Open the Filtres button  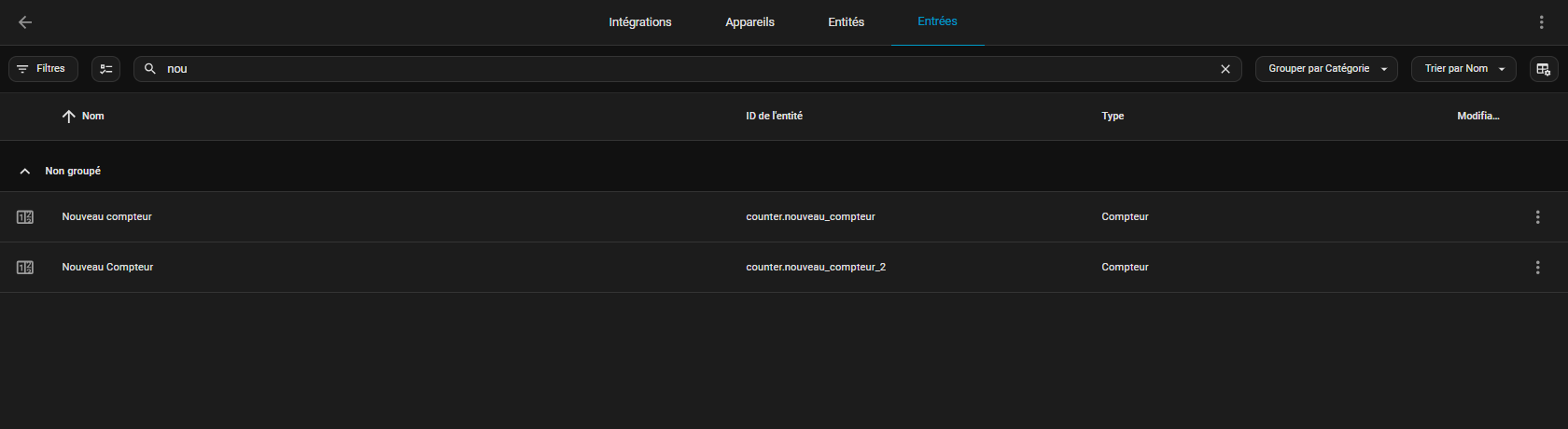click(43, 69)
